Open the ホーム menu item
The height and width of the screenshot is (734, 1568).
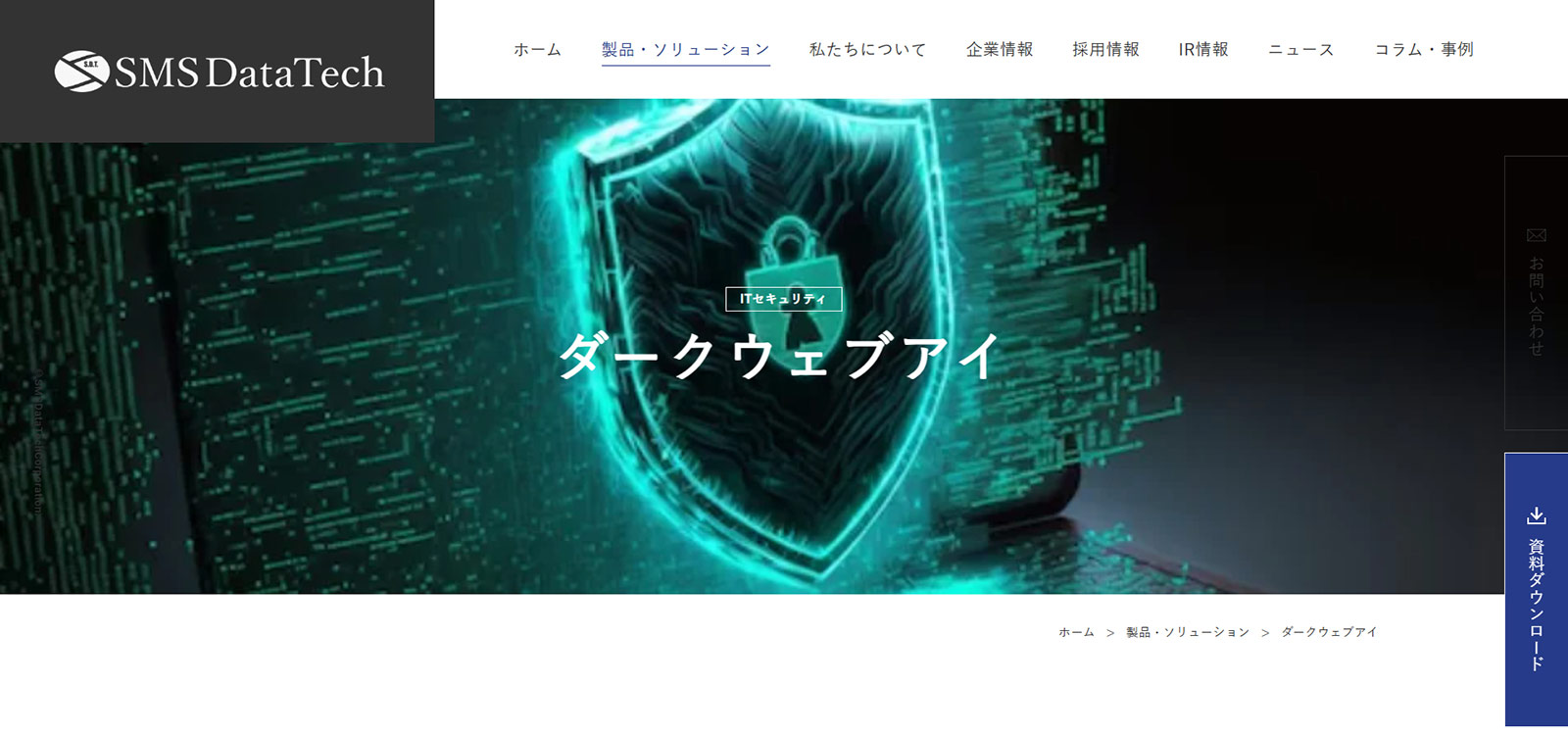537,49
